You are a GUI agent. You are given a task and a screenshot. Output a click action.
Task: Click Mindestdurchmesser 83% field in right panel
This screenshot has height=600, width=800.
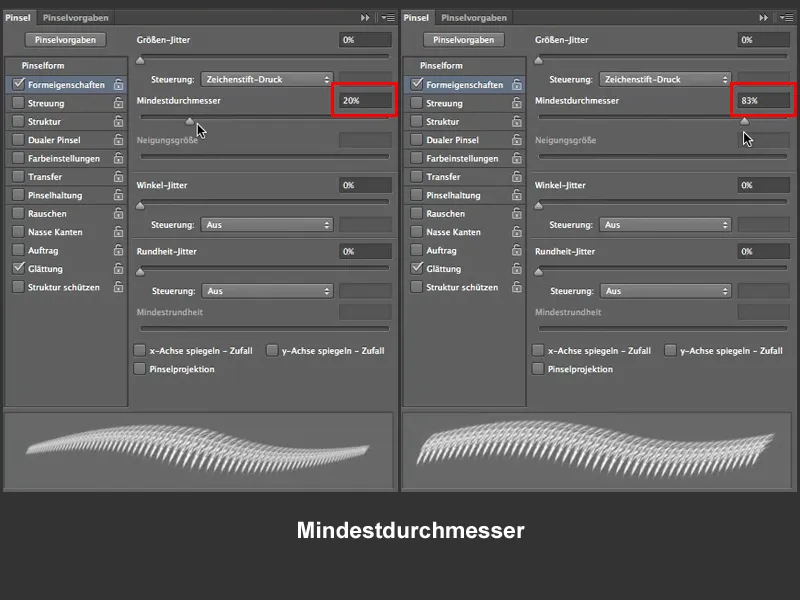coord(764,101)
